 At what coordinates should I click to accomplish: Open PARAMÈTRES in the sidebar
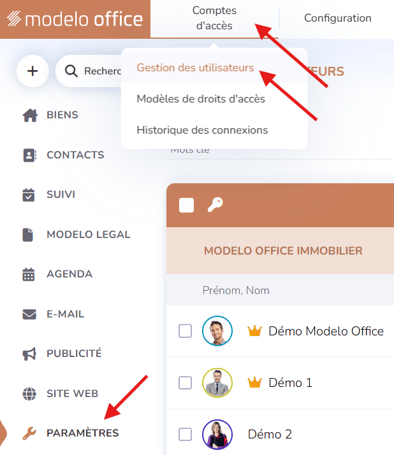(83, 433)
